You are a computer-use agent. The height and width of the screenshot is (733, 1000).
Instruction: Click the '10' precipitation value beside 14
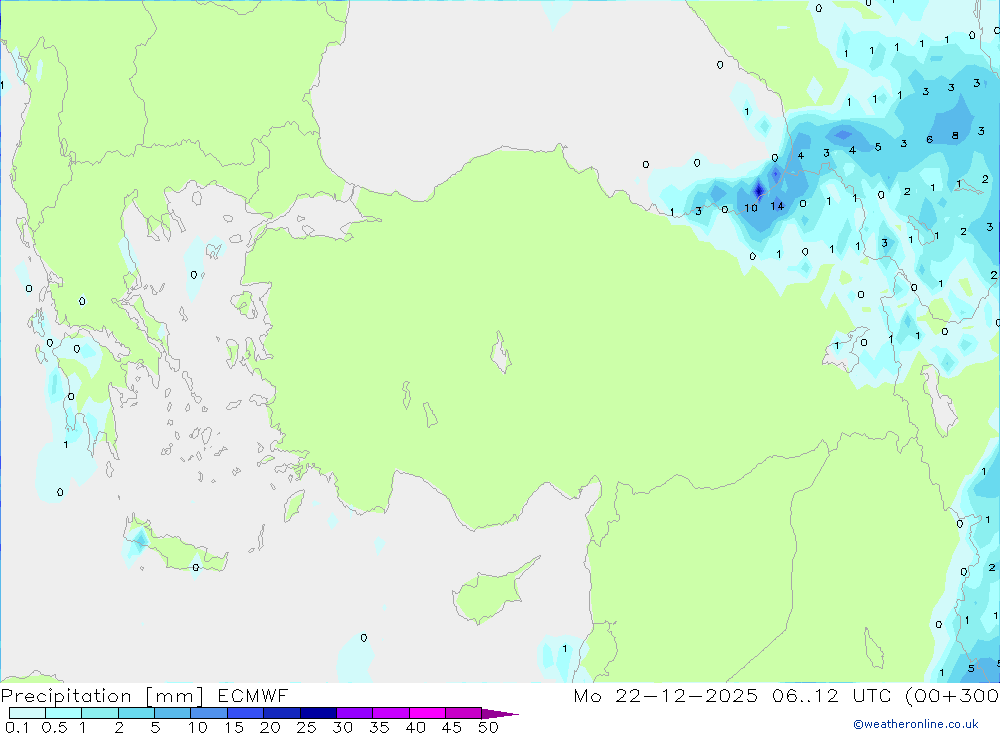(751, 208)
